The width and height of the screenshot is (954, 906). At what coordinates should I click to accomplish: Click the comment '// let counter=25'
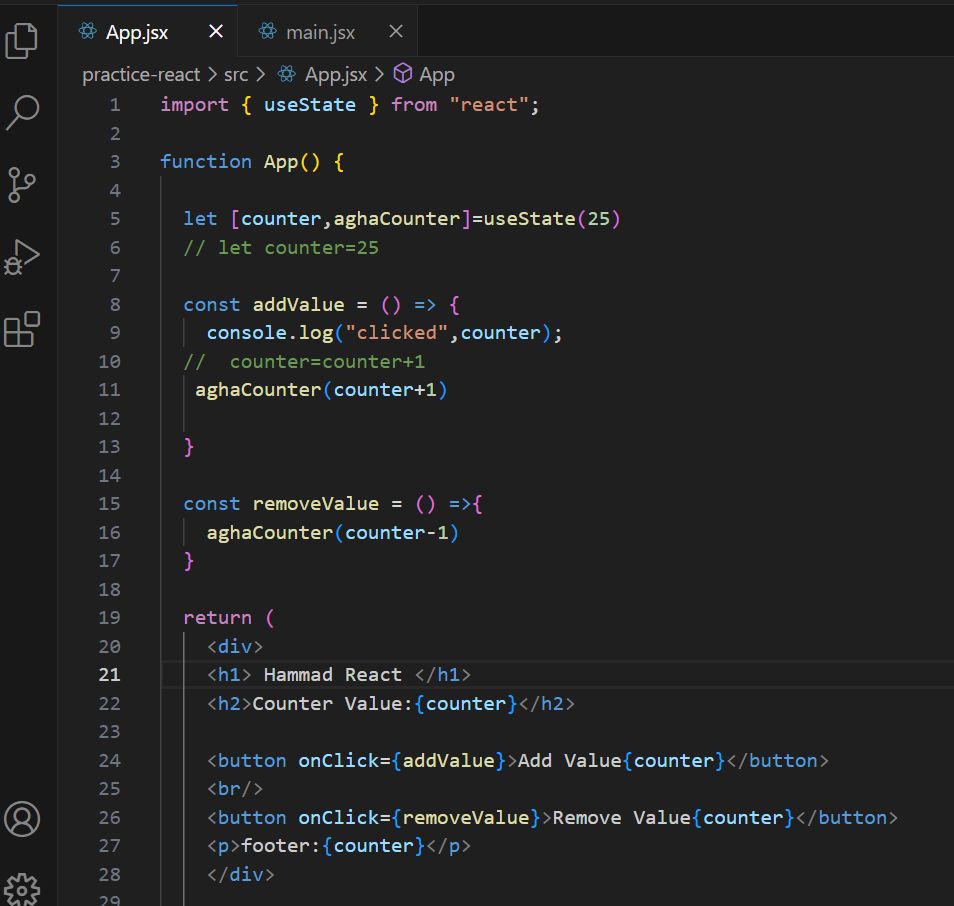point(281,248)
